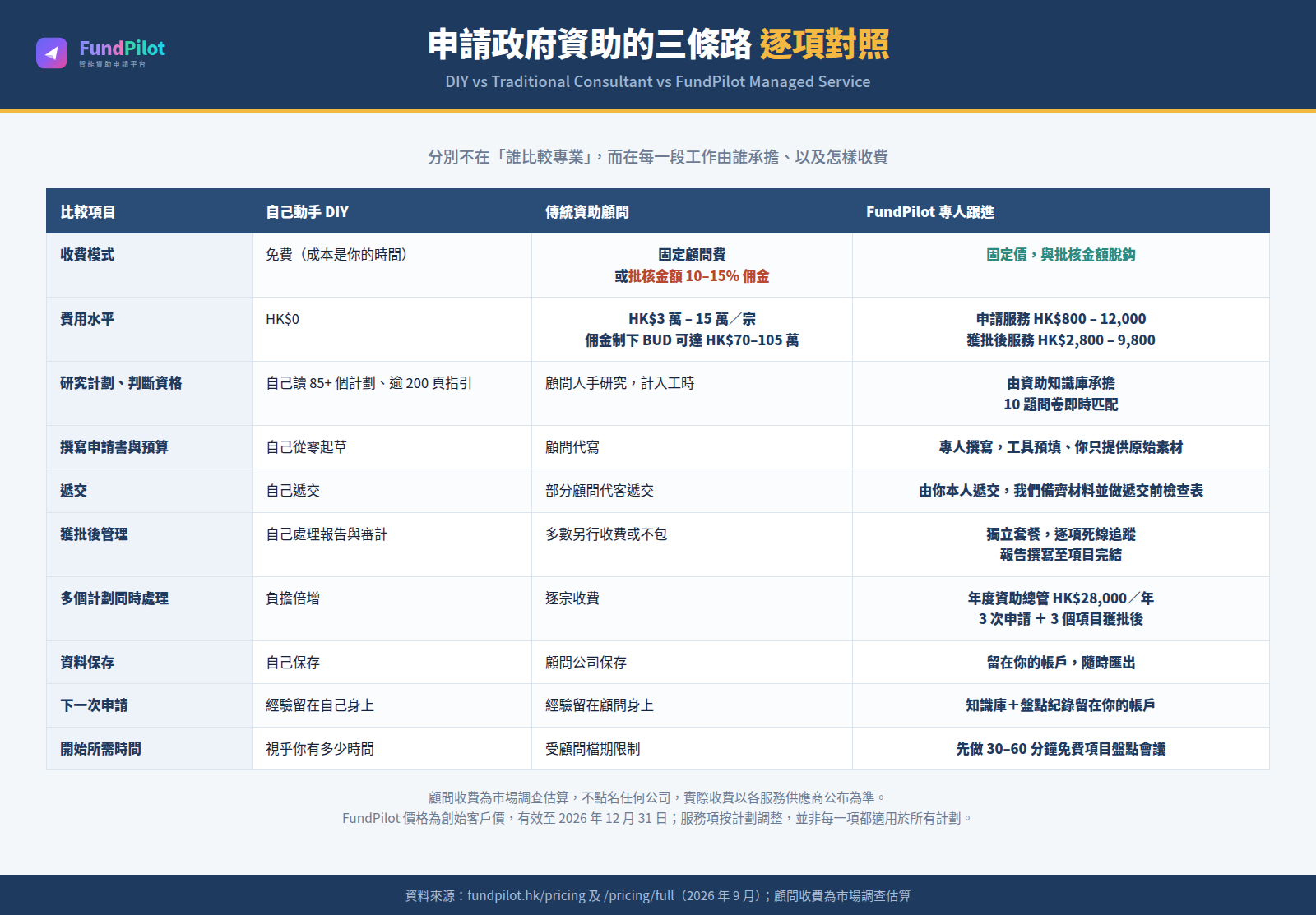Click 10 題問卷即時匹配 text
Image resolution: width=1316 pixels, height=915 pixels.
1061,404
